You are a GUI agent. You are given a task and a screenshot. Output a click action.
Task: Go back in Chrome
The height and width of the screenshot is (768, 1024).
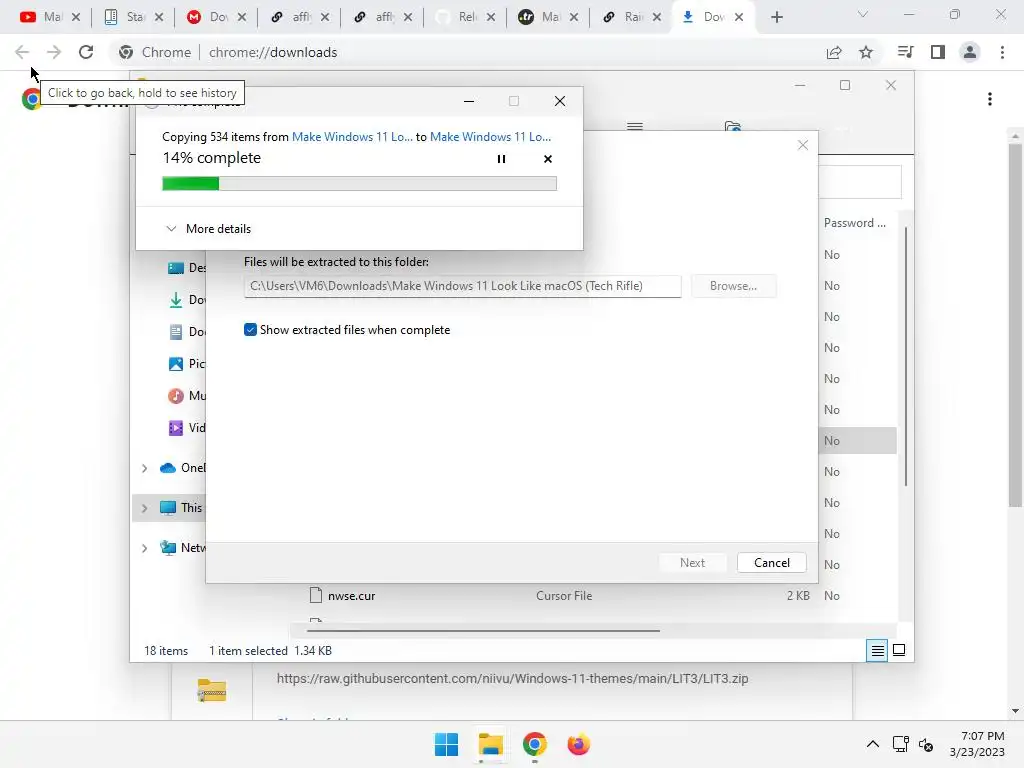coord(22,52)
